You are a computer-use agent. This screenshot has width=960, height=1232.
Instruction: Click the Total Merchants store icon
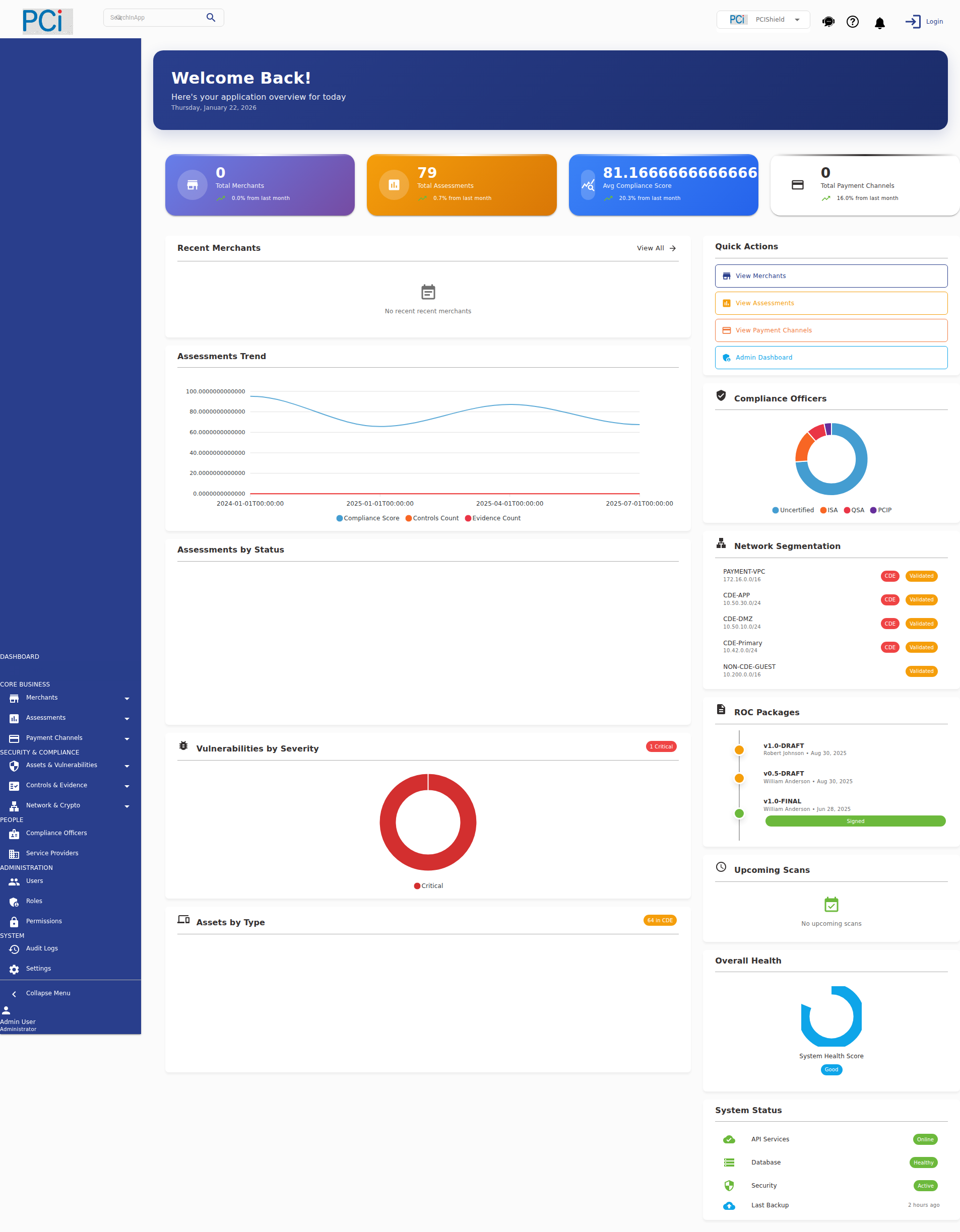click(193, 185)
